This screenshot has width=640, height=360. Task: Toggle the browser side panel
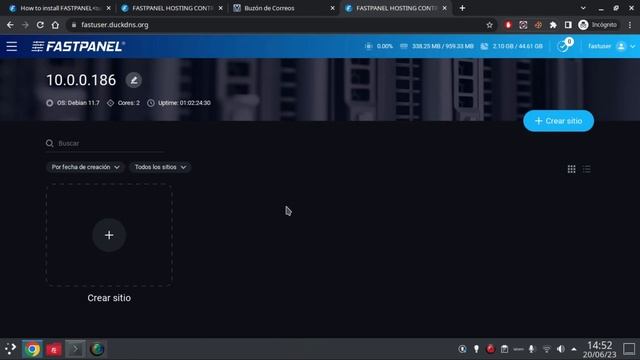(568, 25)
